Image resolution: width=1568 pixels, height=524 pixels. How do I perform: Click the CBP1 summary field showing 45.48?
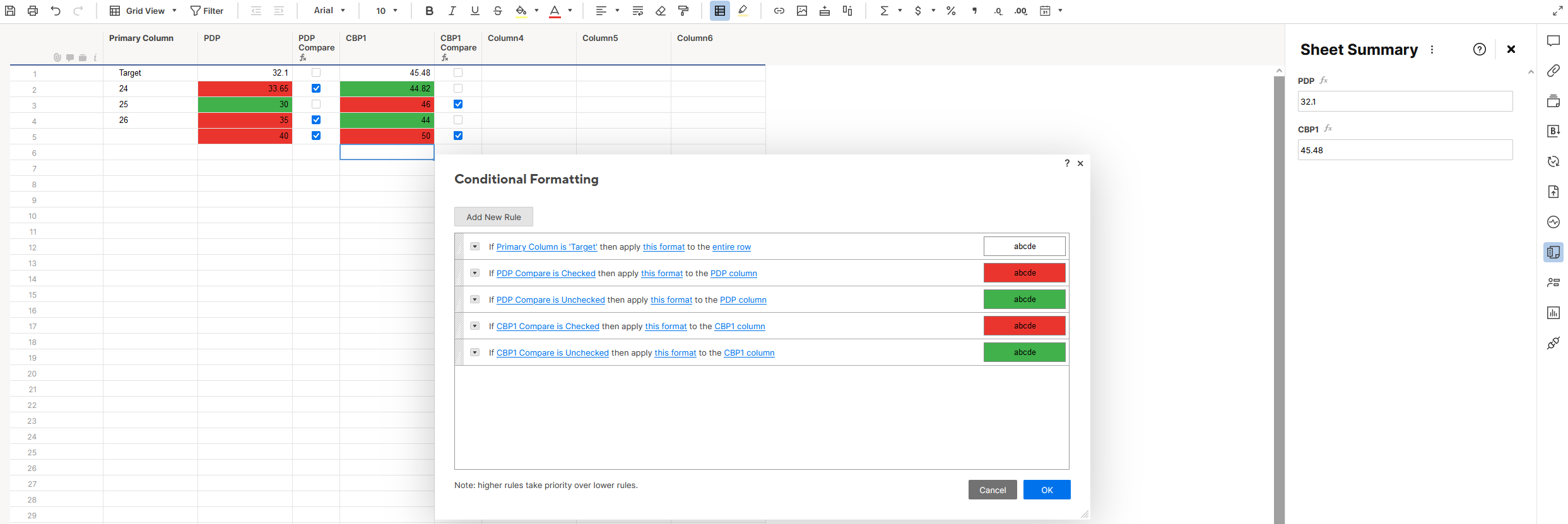coord(1405,150)
